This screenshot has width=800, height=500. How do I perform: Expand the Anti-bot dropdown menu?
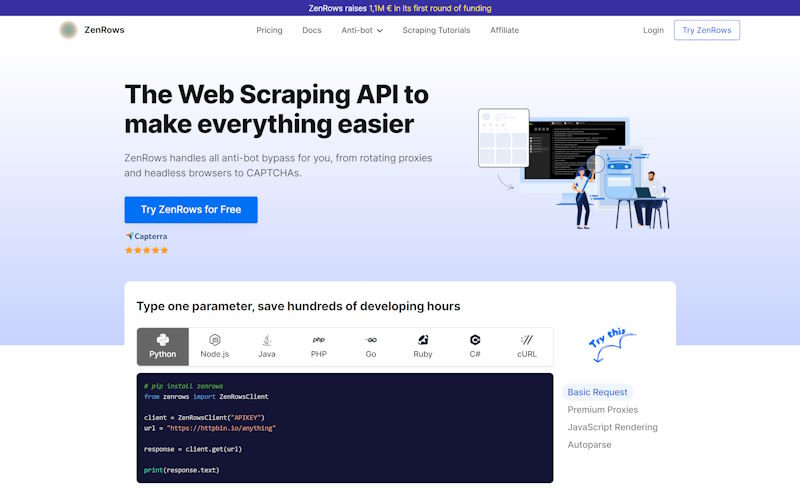tap(362, 30)
